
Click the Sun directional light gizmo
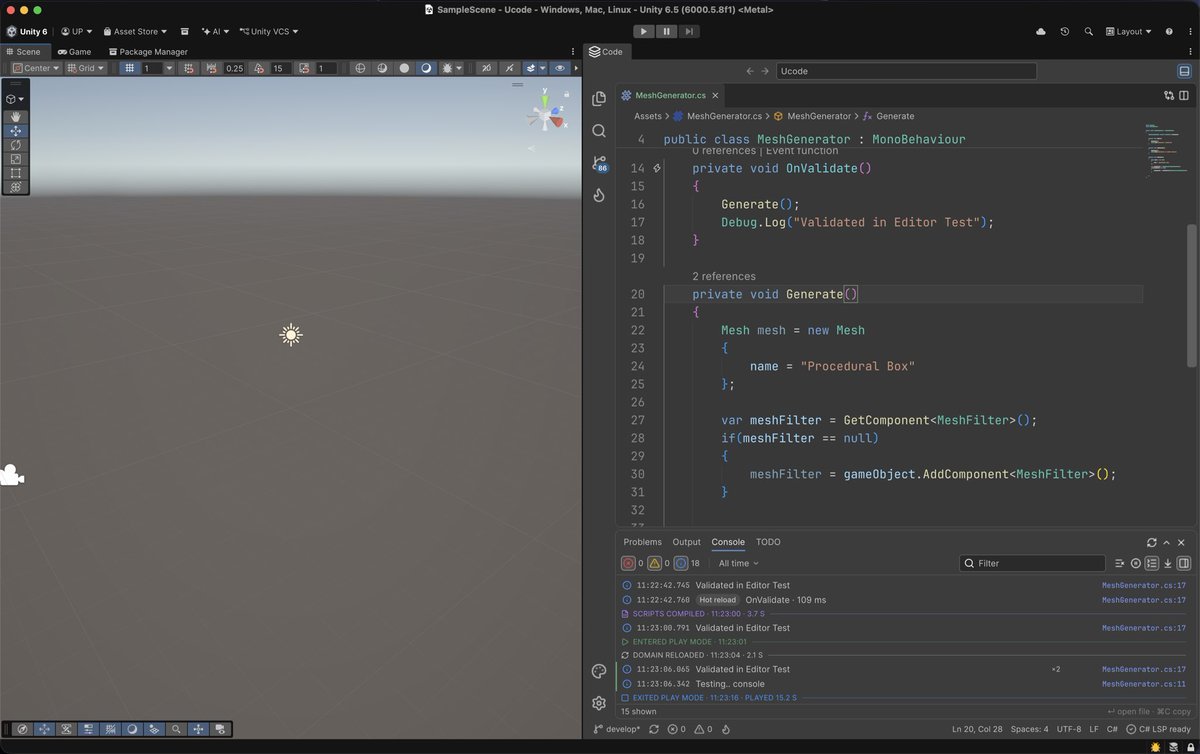(x=291, y=335)
